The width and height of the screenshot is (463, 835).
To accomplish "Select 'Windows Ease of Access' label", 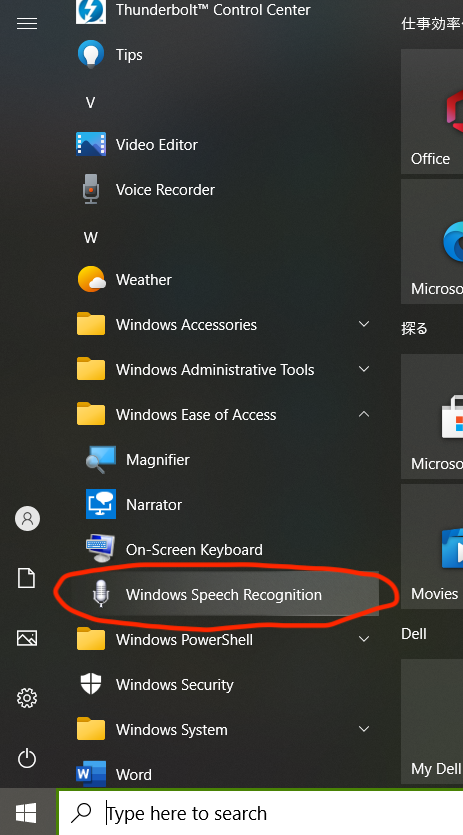I will (x=196, y=414).
